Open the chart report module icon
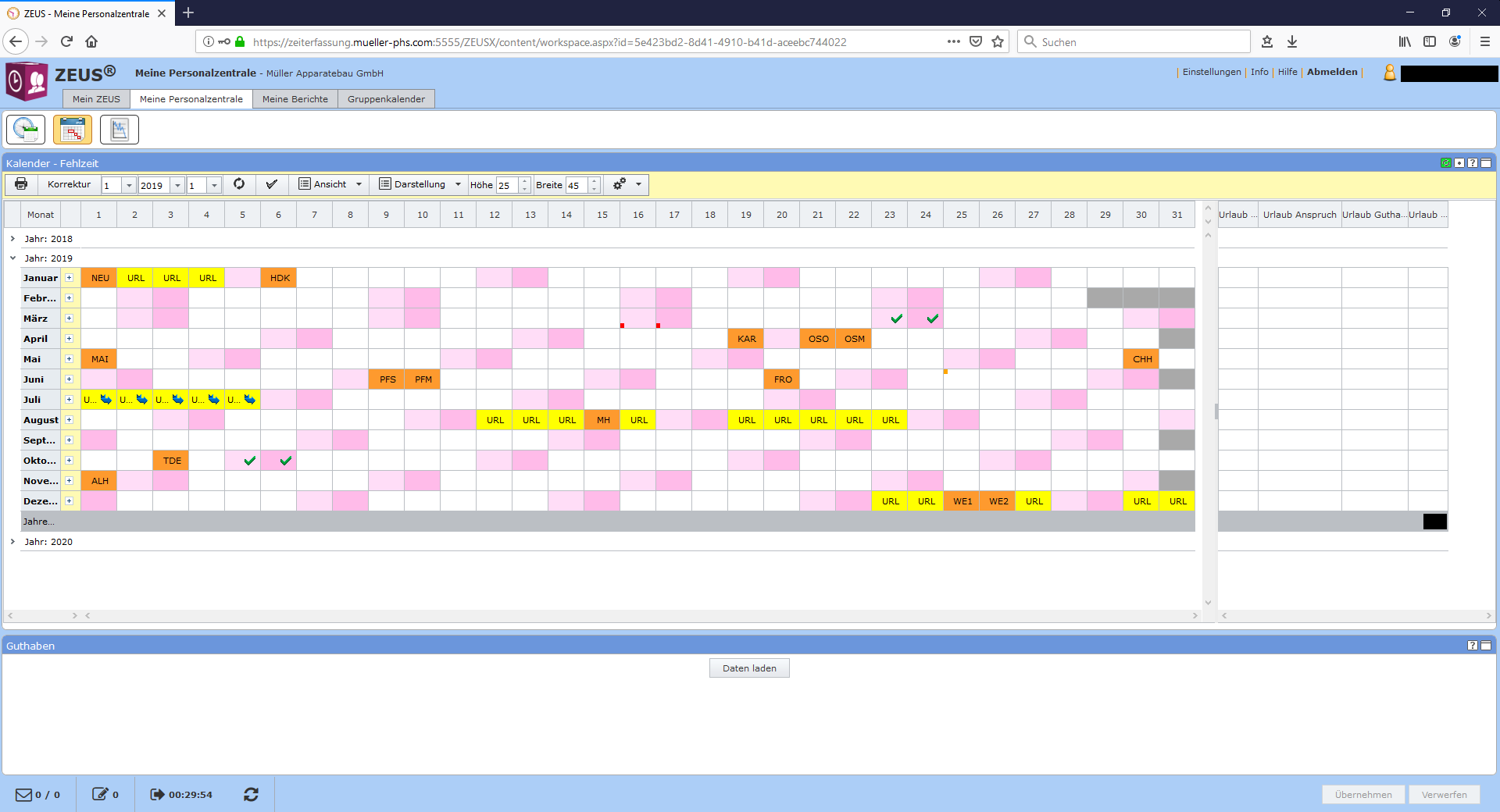Screen dimensions: 1500x812 click(x=120, y=130)
